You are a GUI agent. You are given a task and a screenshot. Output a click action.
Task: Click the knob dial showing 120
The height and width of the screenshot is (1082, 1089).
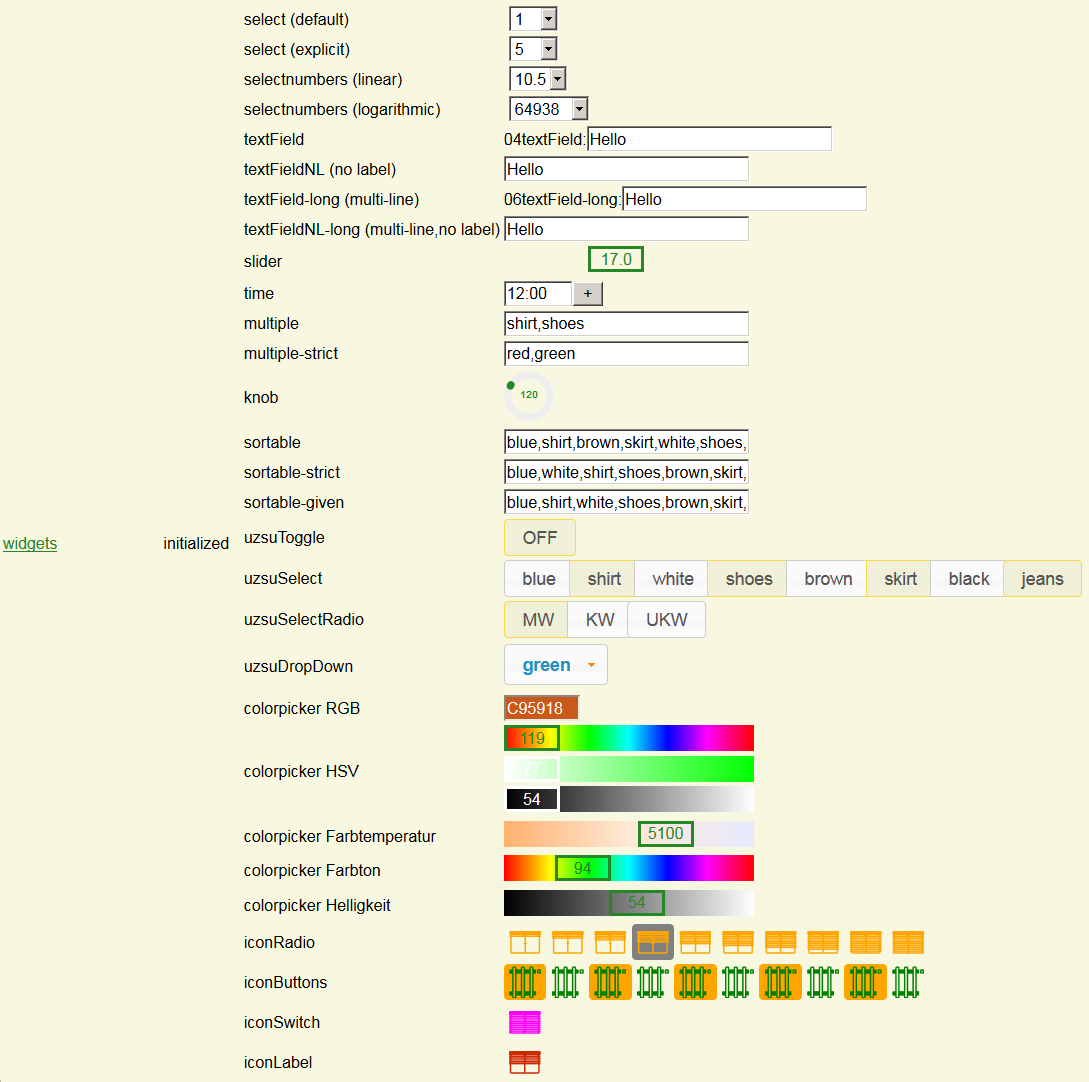[x=529, y=395]
